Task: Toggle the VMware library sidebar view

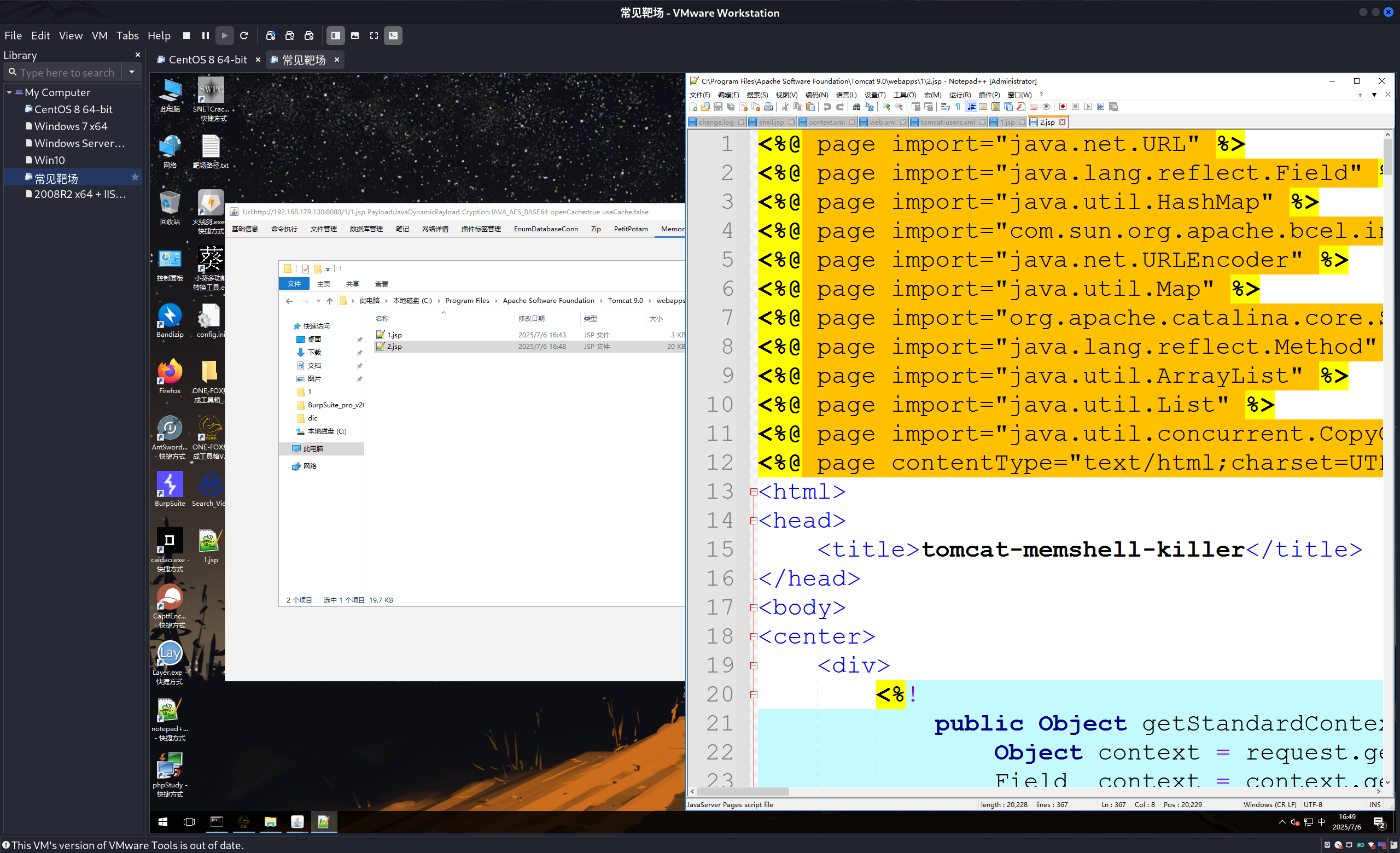Action: click(x=335, y=35)
